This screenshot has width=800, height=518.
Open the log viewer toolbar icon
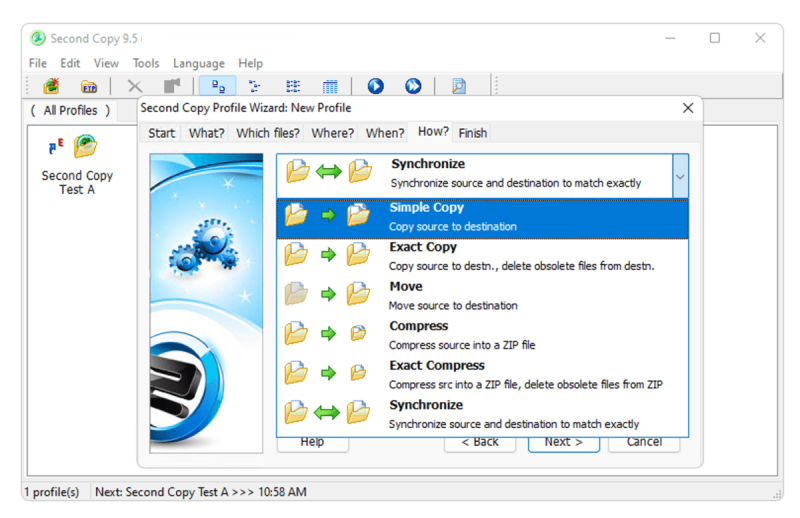coord(459,87)
